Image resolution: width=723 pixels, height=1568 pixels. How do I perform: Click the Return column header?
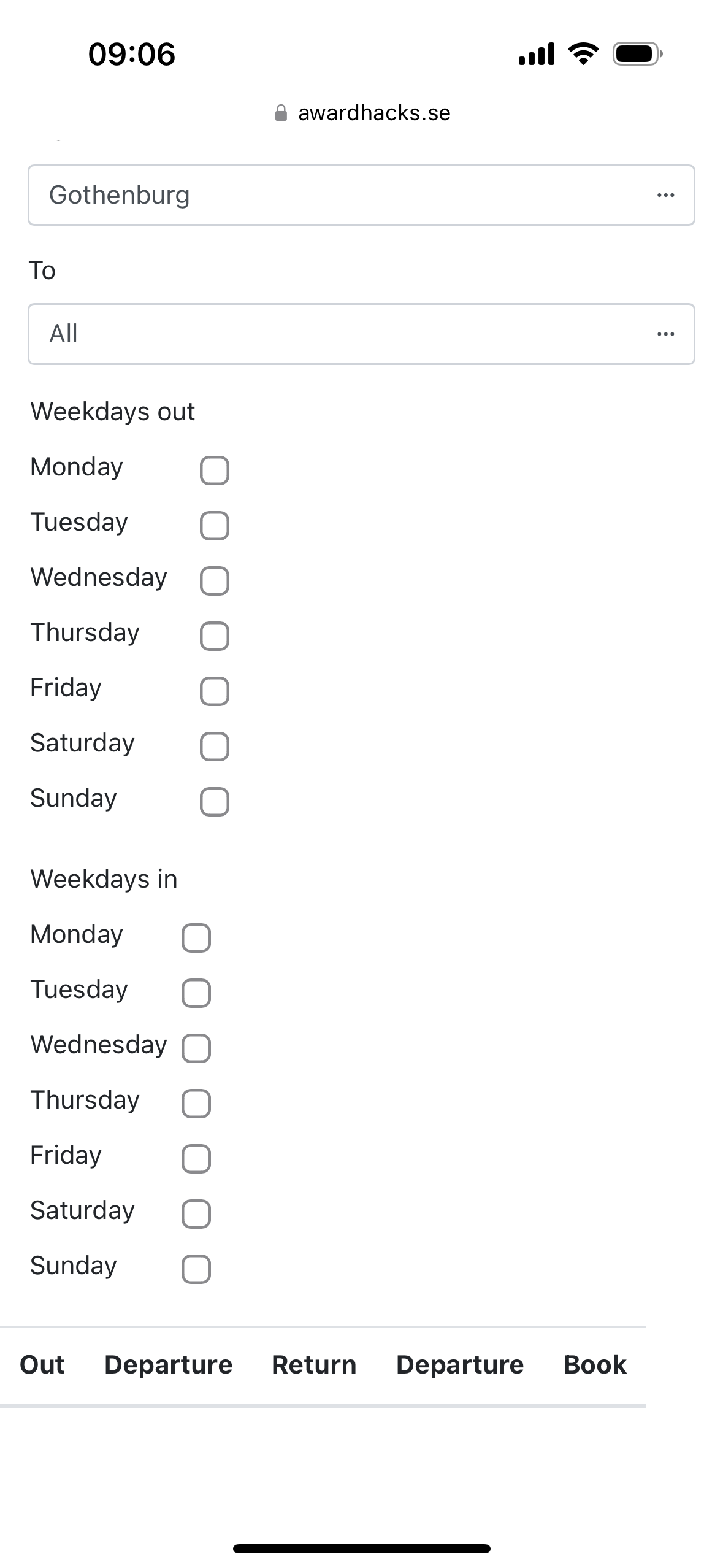coord(314,1365)
